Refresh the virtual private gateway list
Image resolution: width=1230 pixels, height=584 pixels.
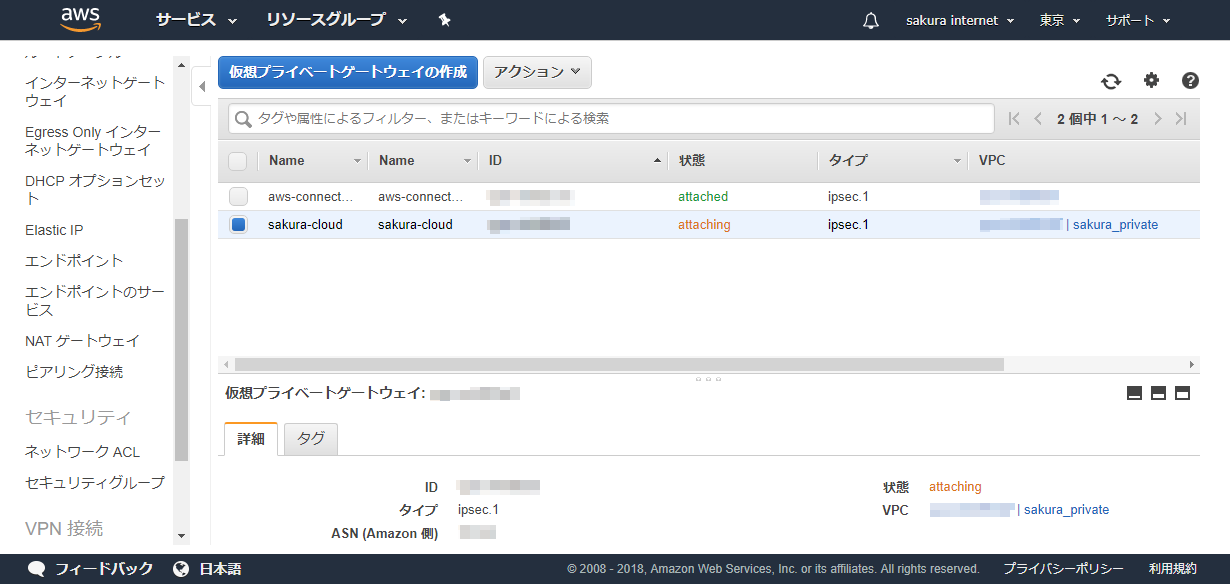pos(1111,81)
